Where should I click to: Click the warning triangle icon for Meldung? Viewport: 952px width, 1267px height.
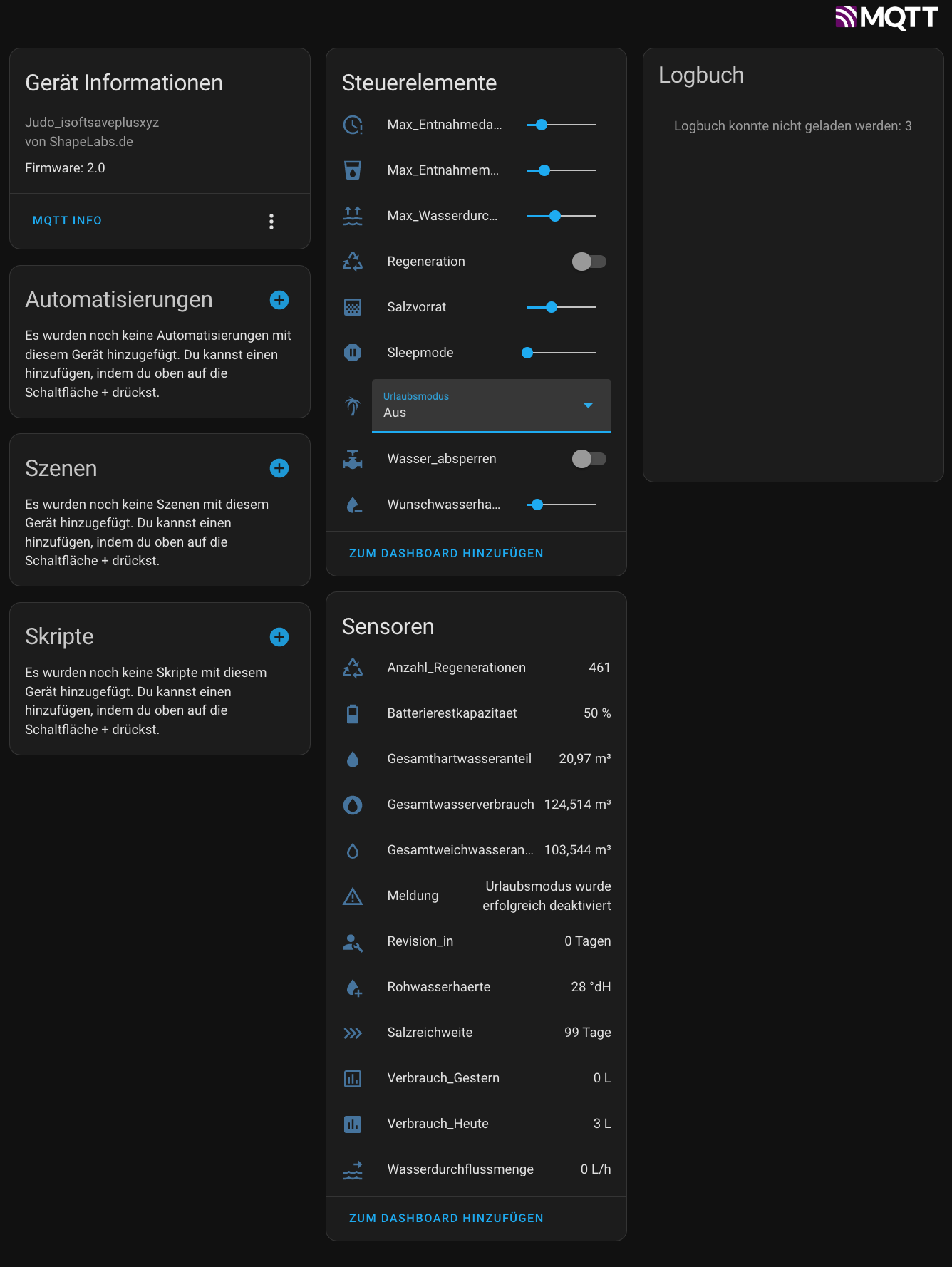tap(353, 896)
